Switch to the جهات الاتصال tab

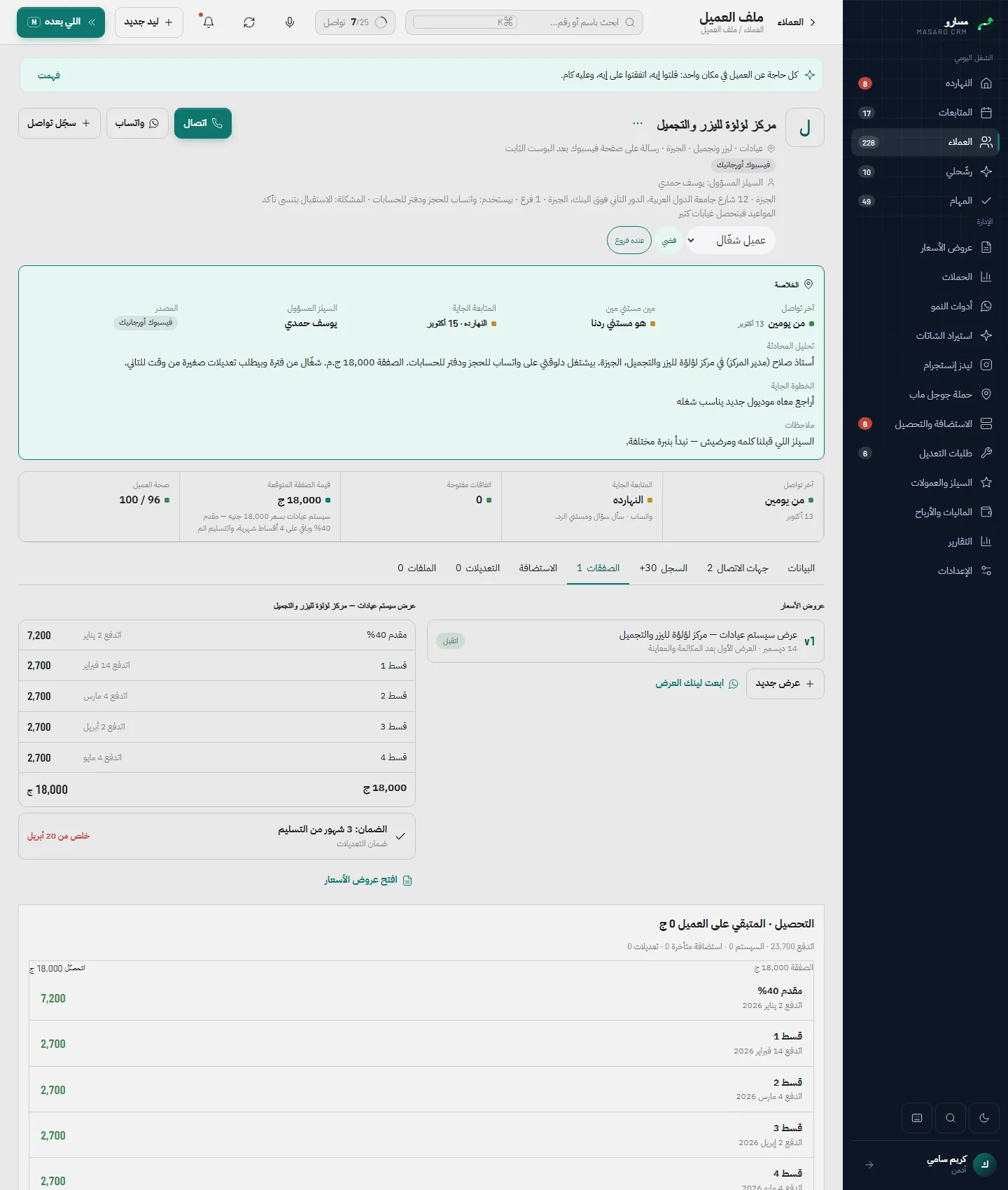(738, 568)
